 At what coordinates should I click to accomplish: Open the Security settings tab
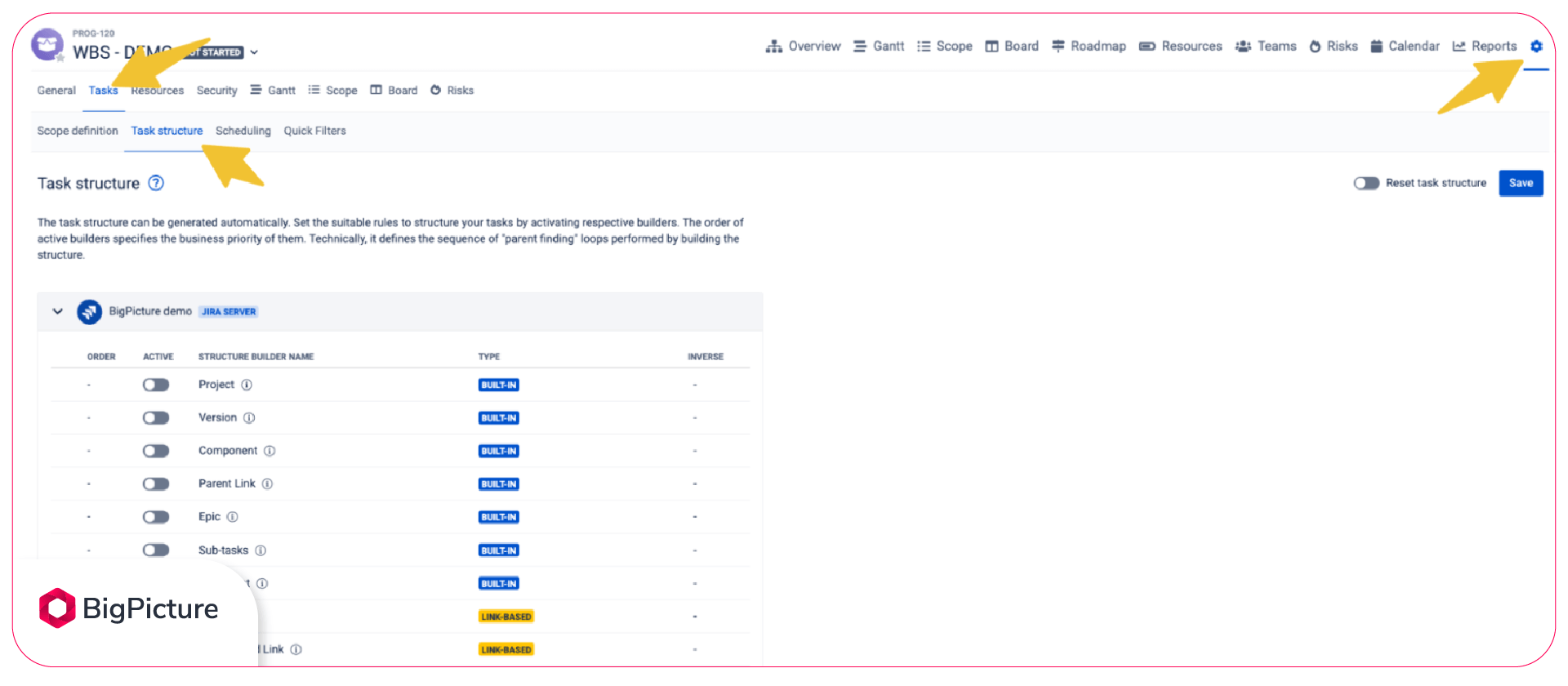[x=216, y=91]
